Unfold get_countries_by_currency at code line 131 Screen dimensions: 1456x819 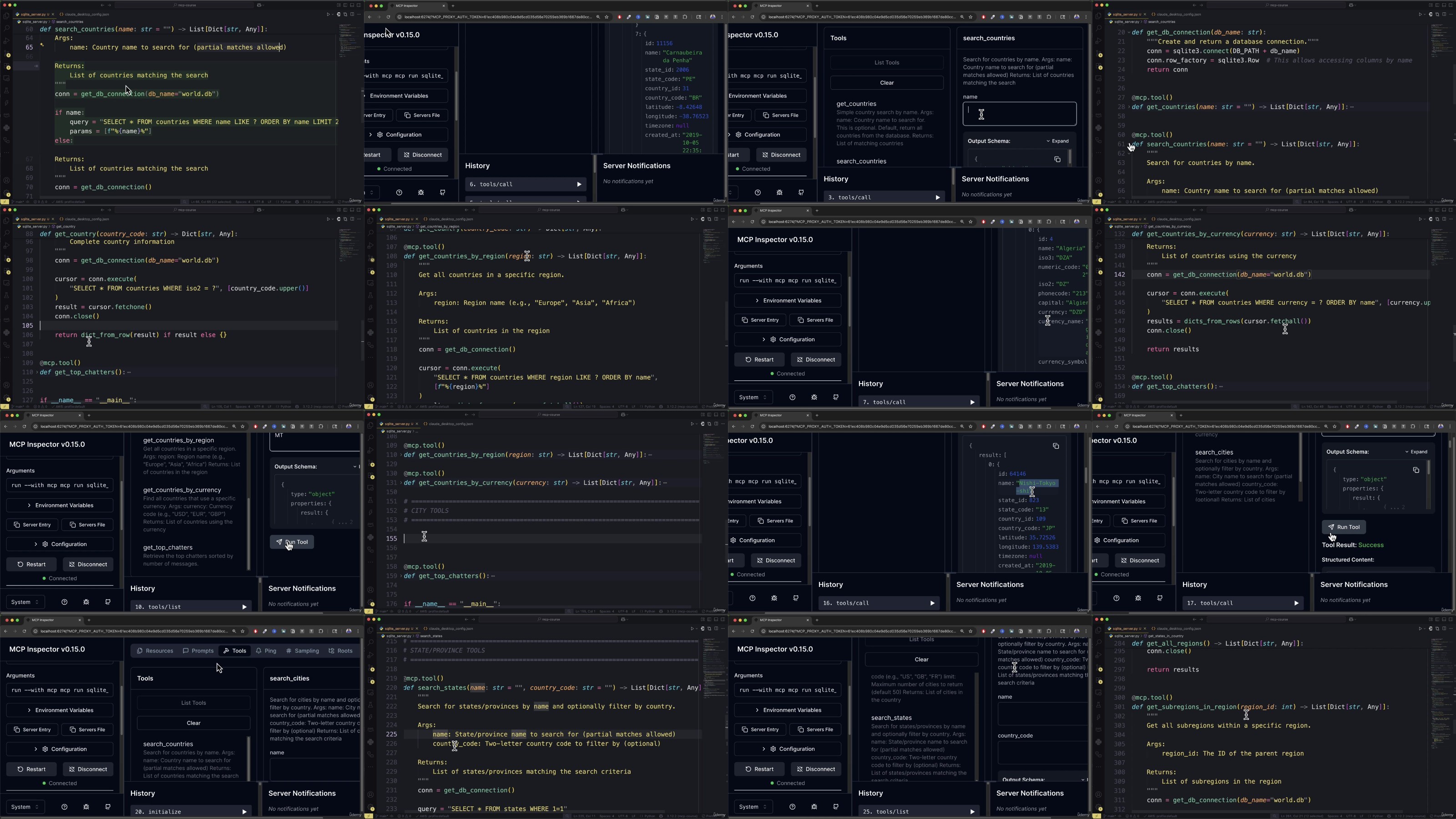pos(401,483)
